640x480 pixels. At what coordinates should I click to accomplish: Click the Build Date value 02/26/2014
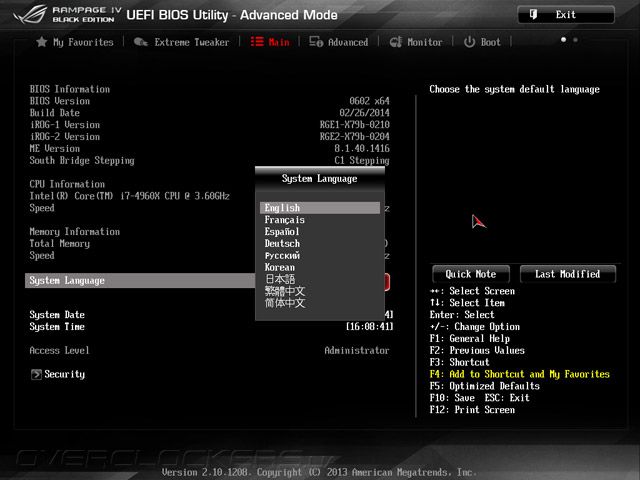pos(364,113)
